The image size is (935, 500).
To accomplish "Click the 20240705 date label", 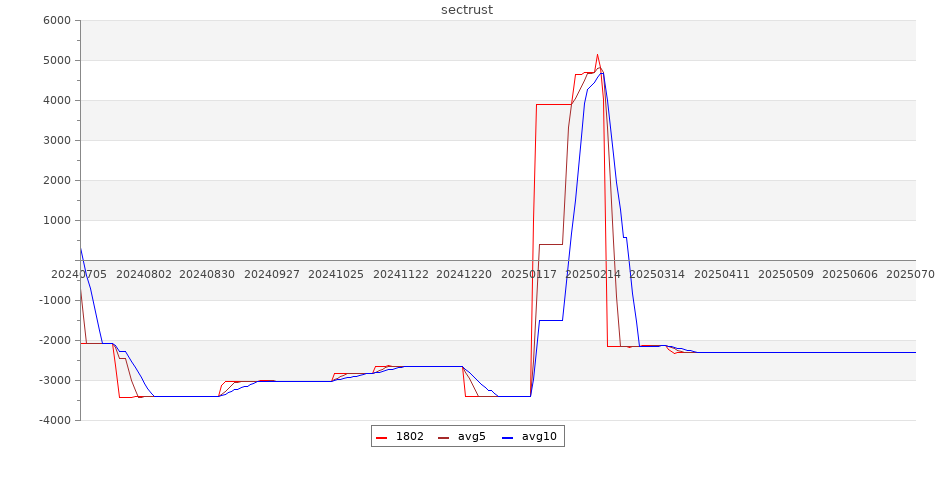I will tap(80, 273).
